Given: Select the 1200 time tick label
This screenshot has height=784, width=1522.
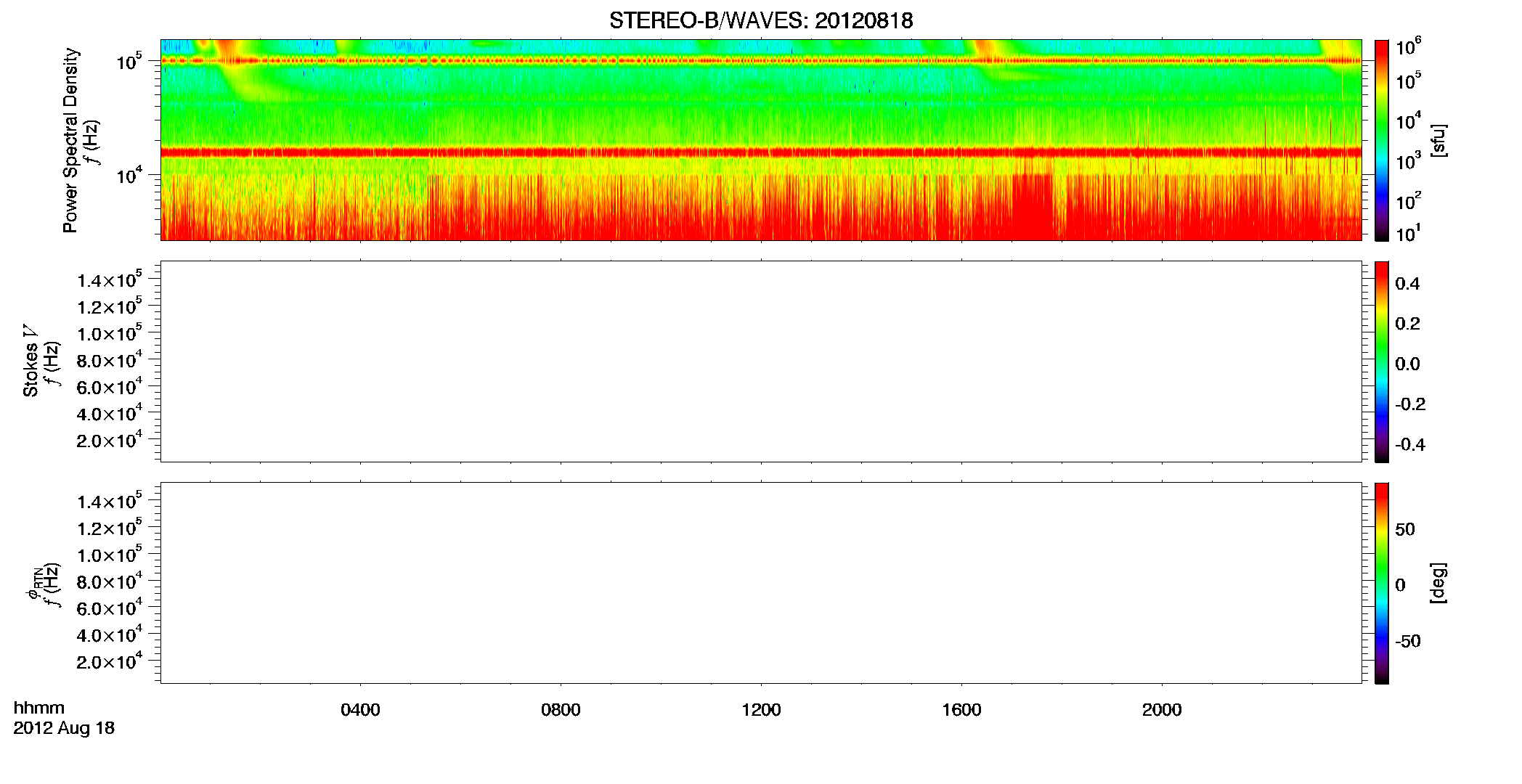Looking at the screenshot, I should click(761, 710).
